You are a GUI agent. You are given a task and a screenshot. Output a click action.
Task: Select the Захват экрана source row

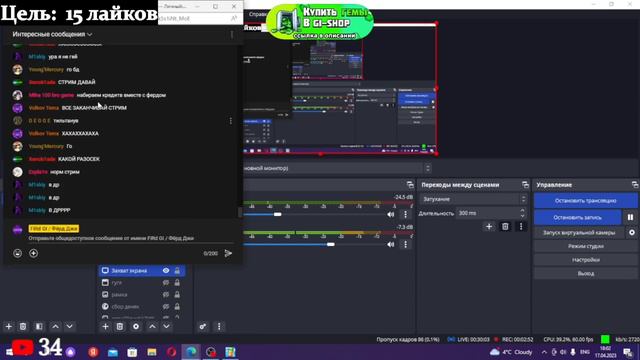tap(142, 271)
